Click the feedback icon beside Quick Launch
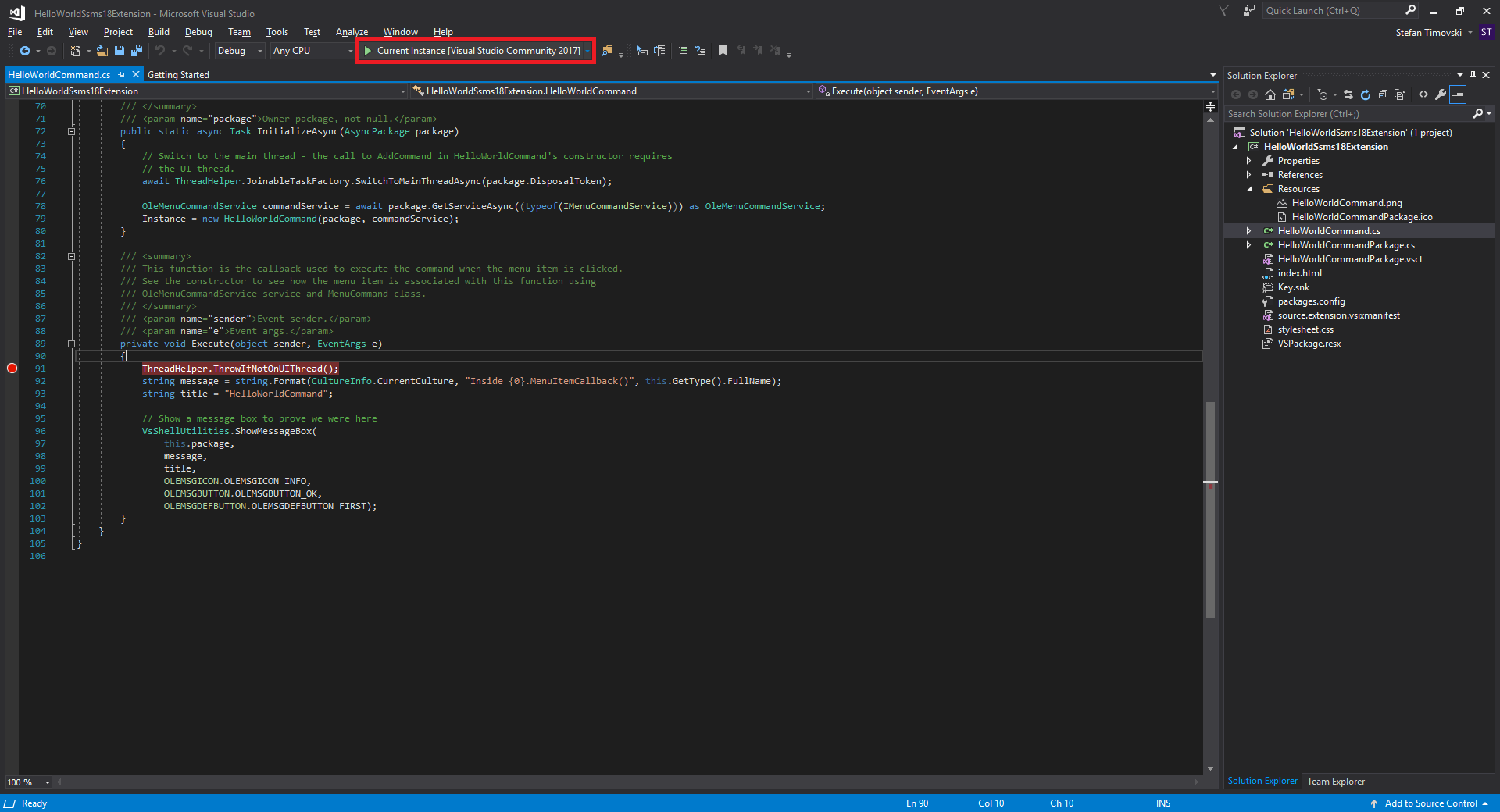The image size is (1500, 812). [x=1249, y=11]
